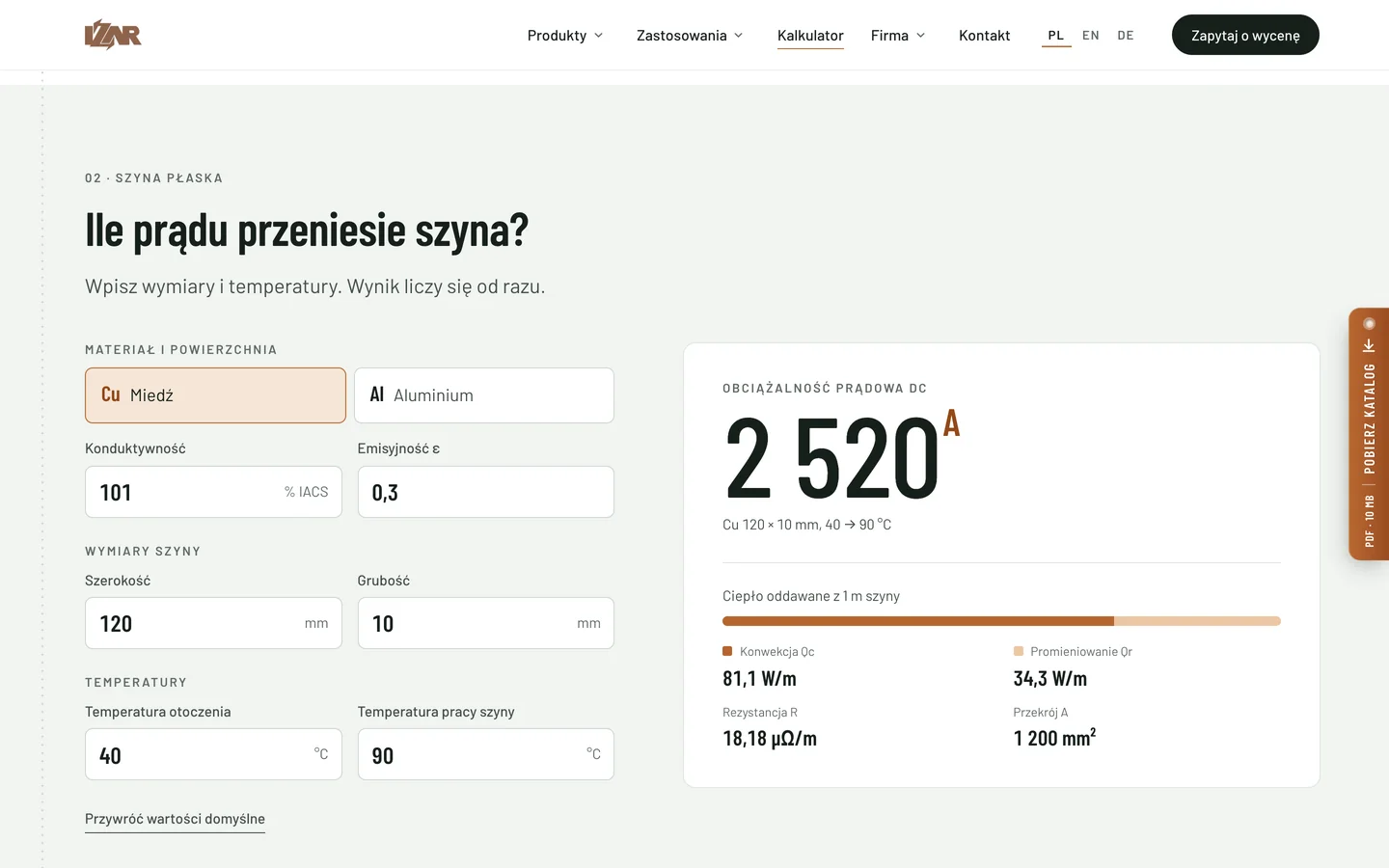Viewport: 1389px width, 868px height.
Task: Click the Obciążalność prądowa DC label
Action: pos(825,389)
